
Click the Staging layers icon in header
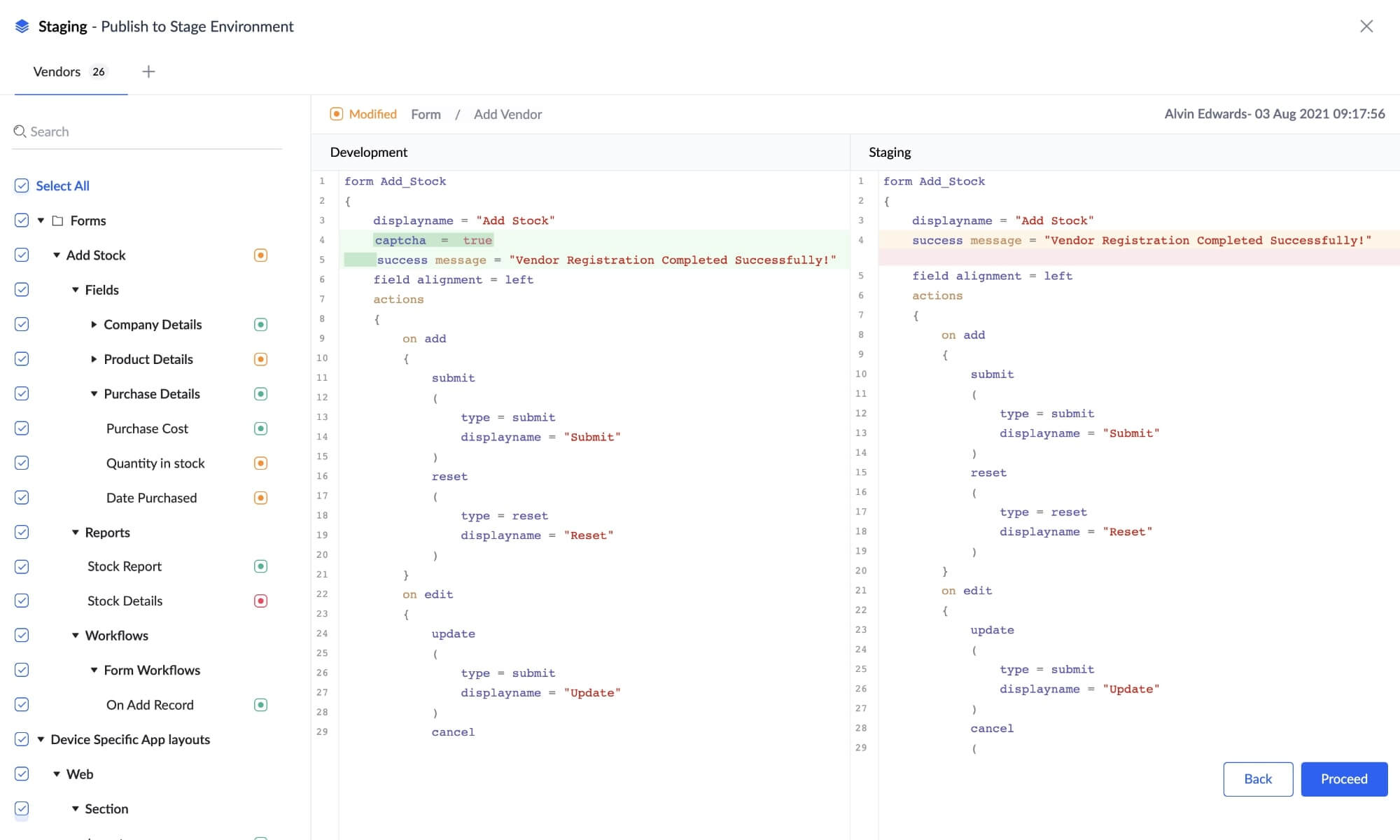pos(22,27)
